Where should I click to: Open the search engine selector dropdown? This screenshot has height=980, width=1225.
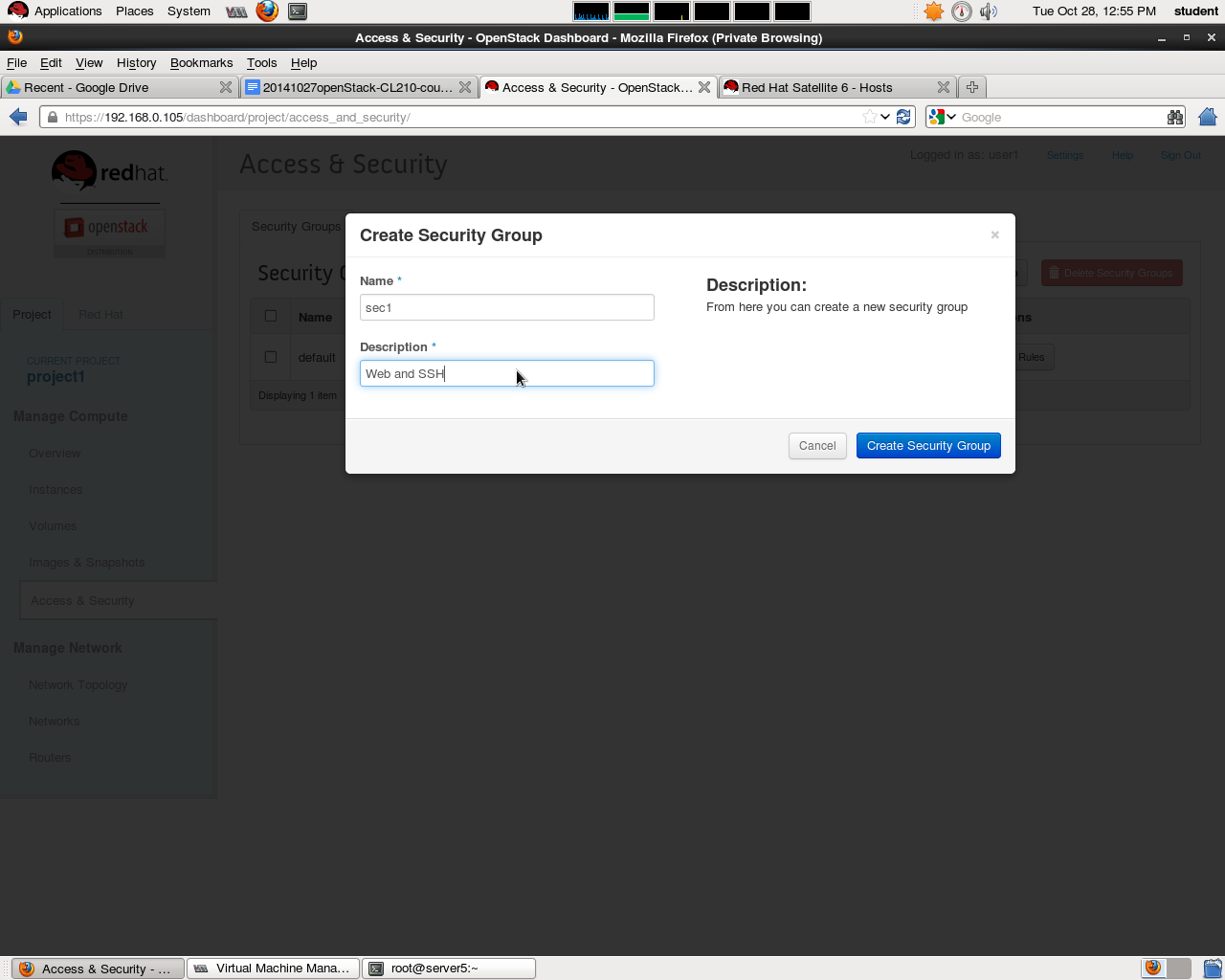coord(943,117)
